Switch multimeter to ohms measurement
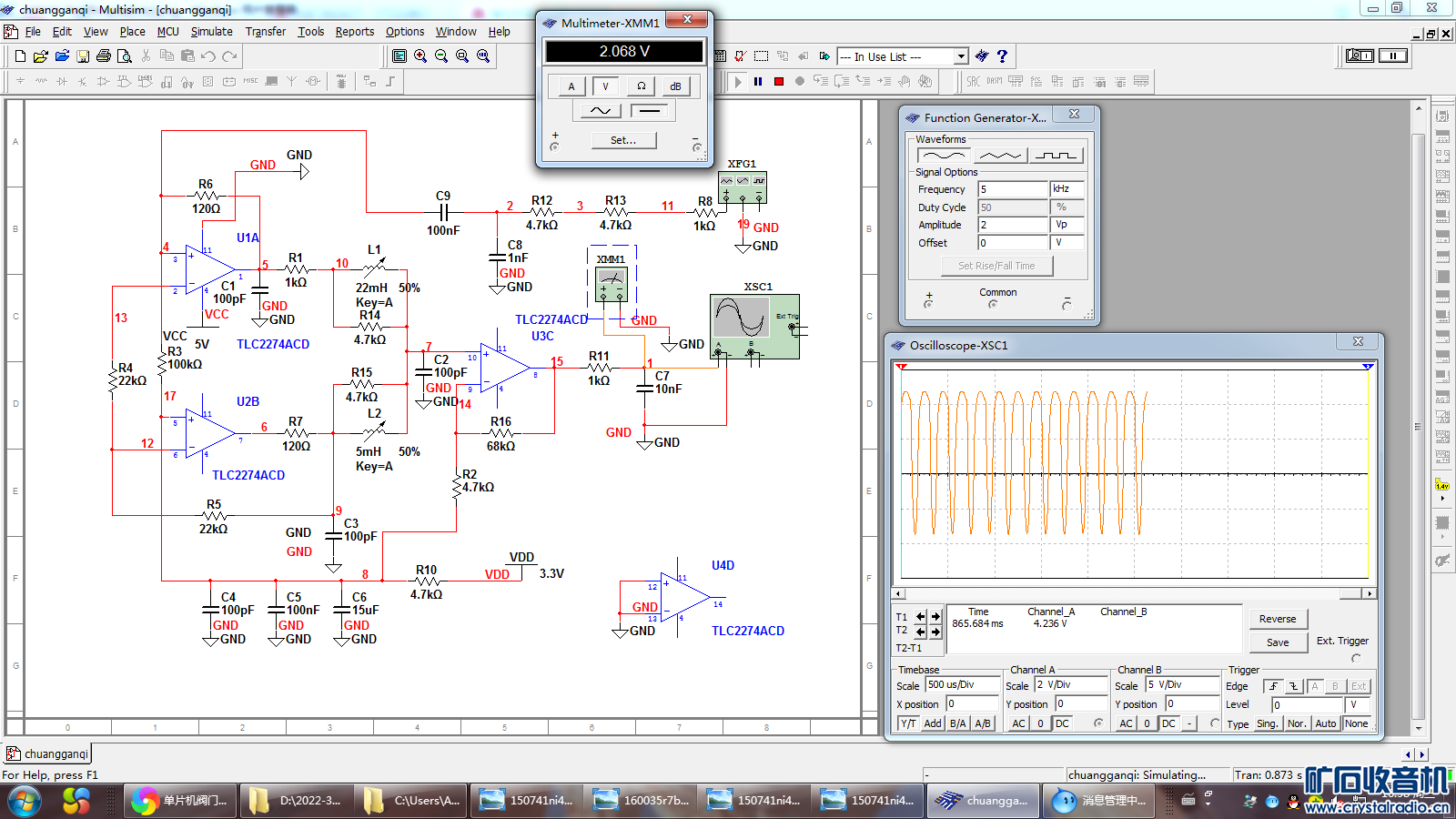 point(641,86)
